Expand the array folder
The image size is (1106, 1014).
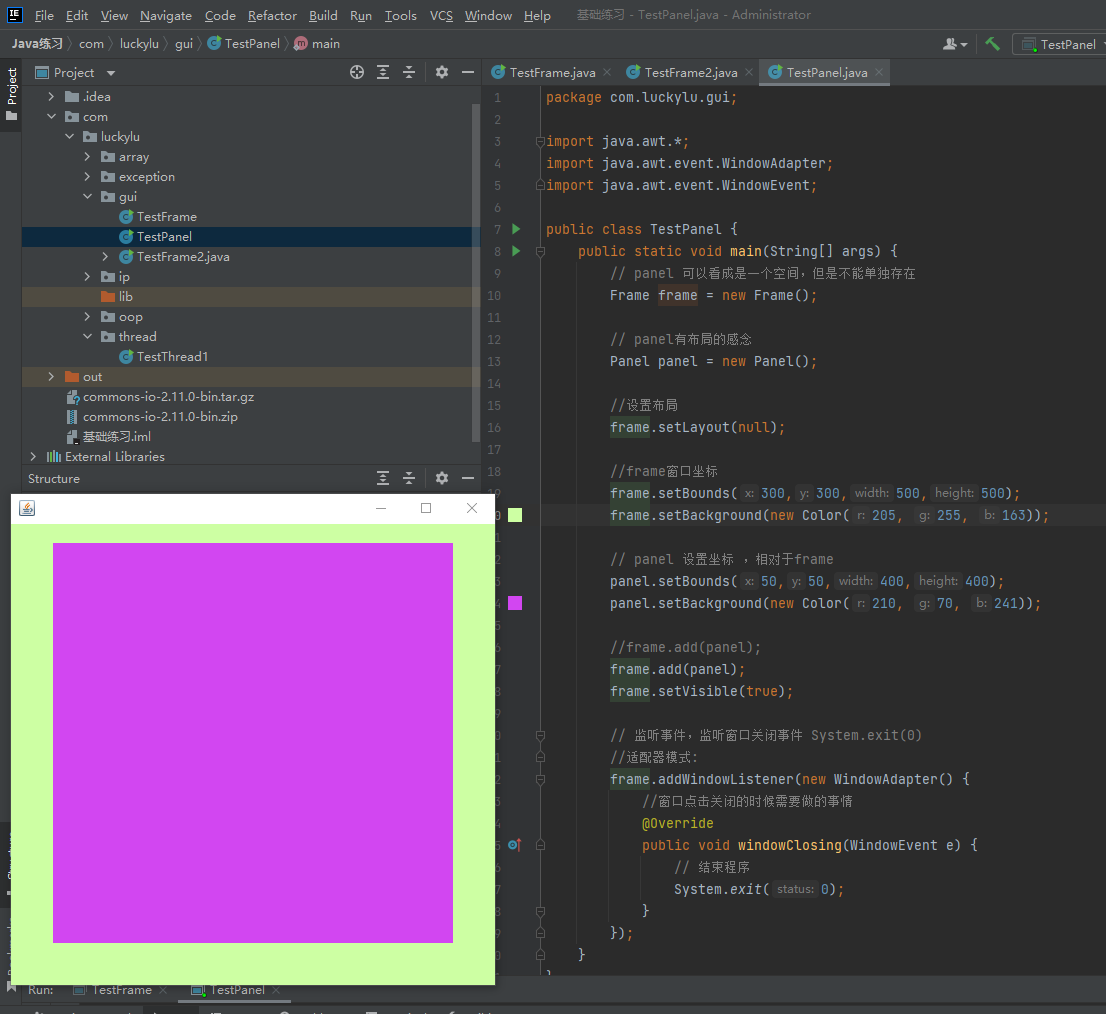pyautogui.click(x=87, y=157)
